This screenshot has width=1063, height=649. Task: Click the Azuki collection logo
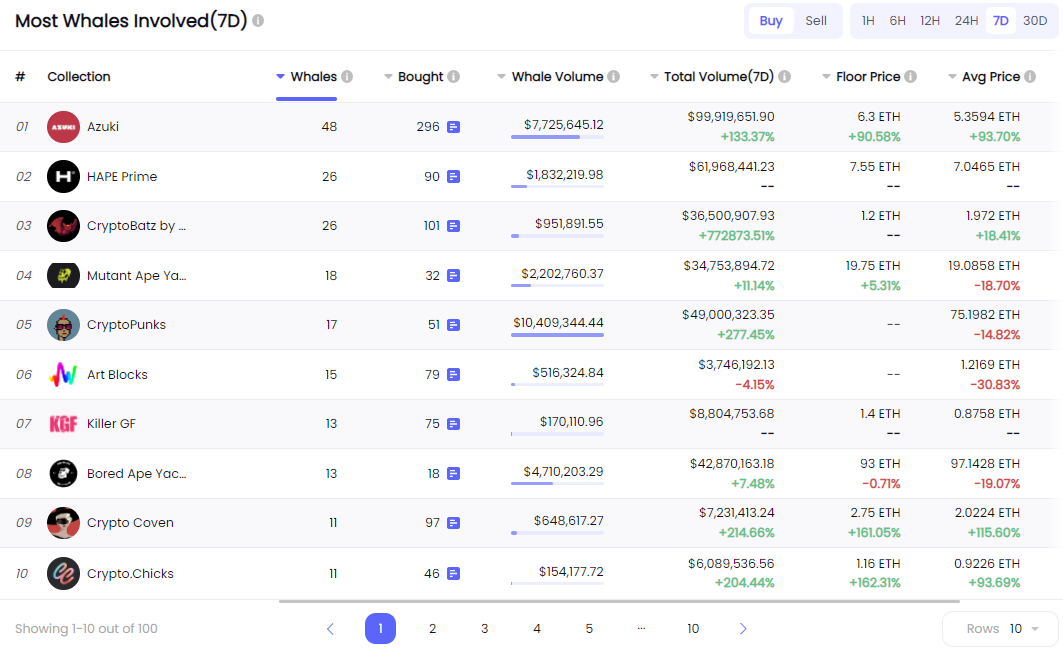click(x=63, y=127)
